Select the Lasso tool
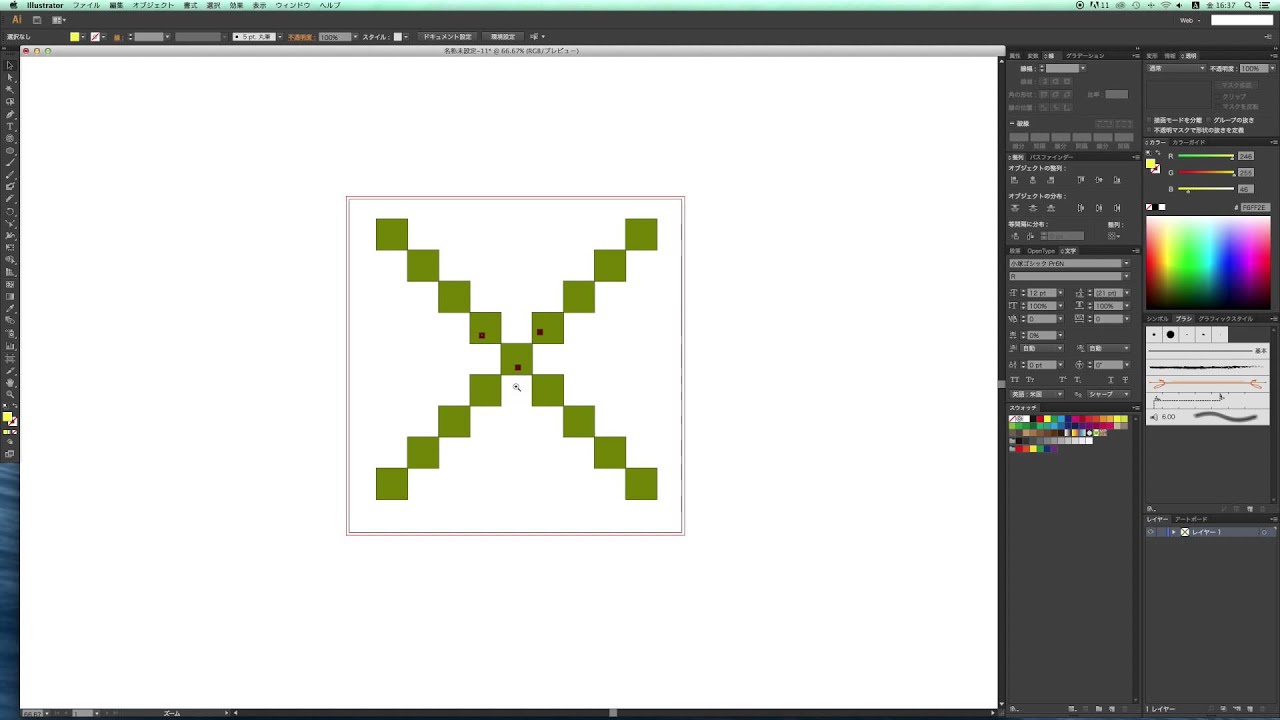The width and height of the screenshot is (1280, 720). 10,102
